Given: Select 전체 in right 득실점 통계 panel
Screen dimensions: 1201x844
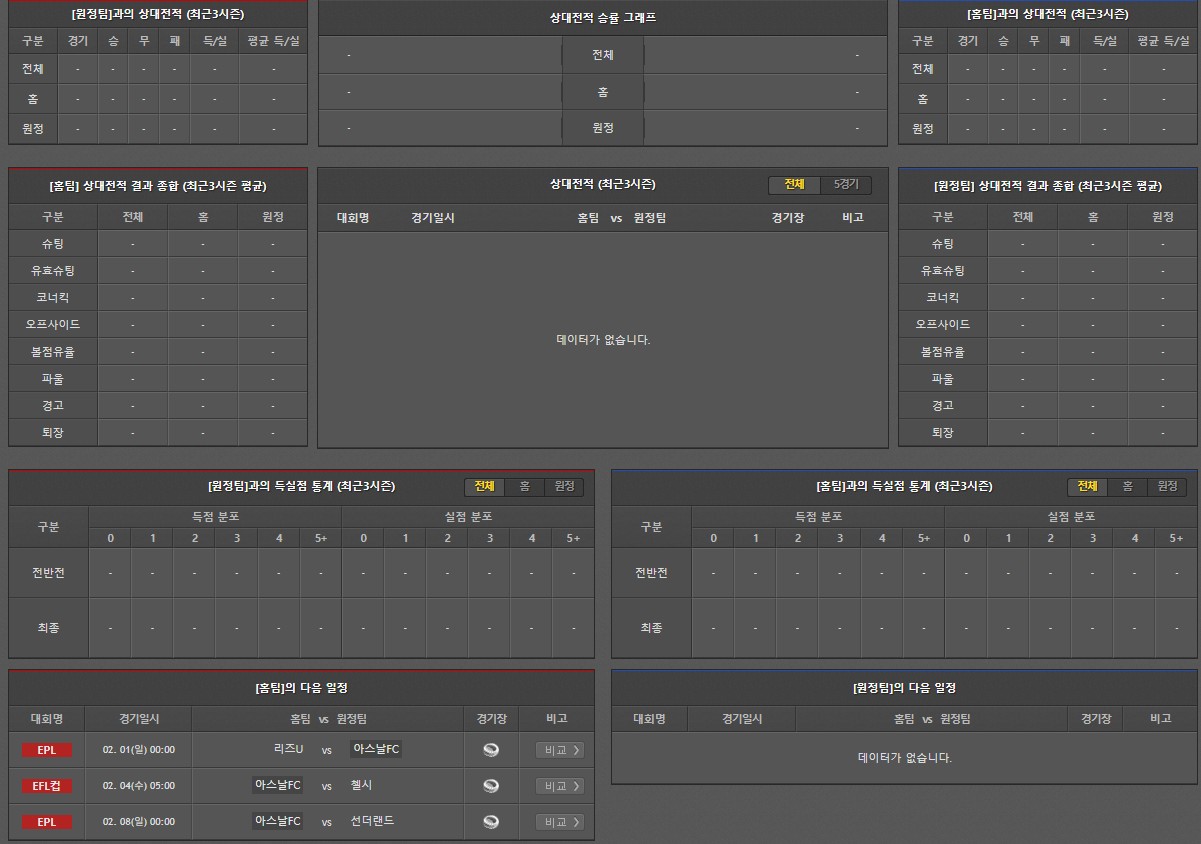Looking at the screenshot, I should point(1086,486).
